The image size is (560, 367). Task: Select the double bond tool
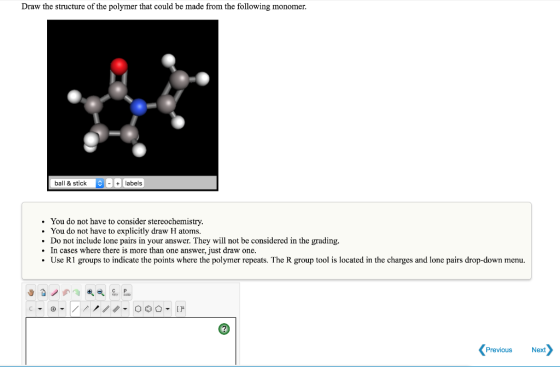click(106, 309)
